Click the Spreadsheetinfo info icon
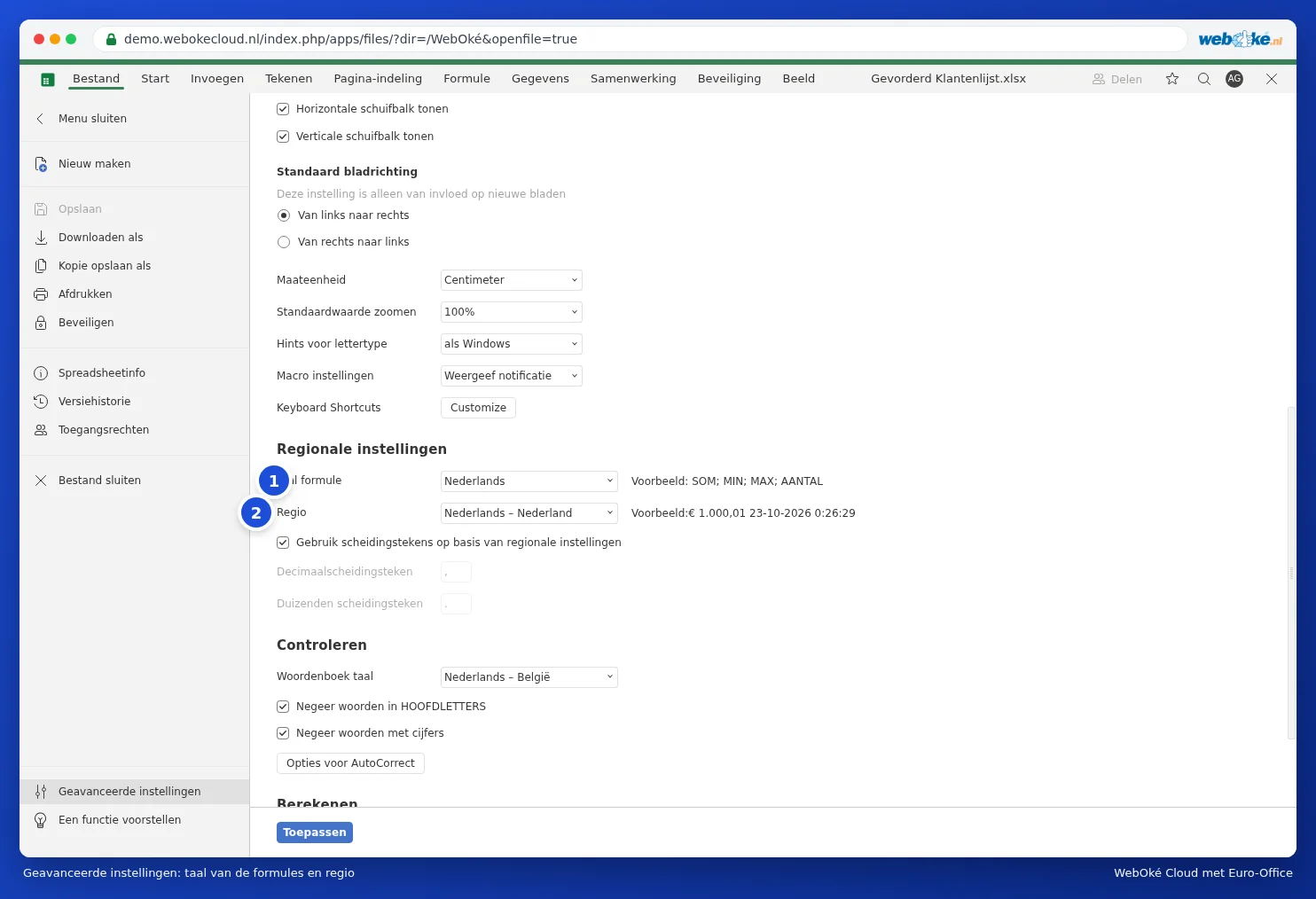1316x899 pixels. [x=41, y=373]
